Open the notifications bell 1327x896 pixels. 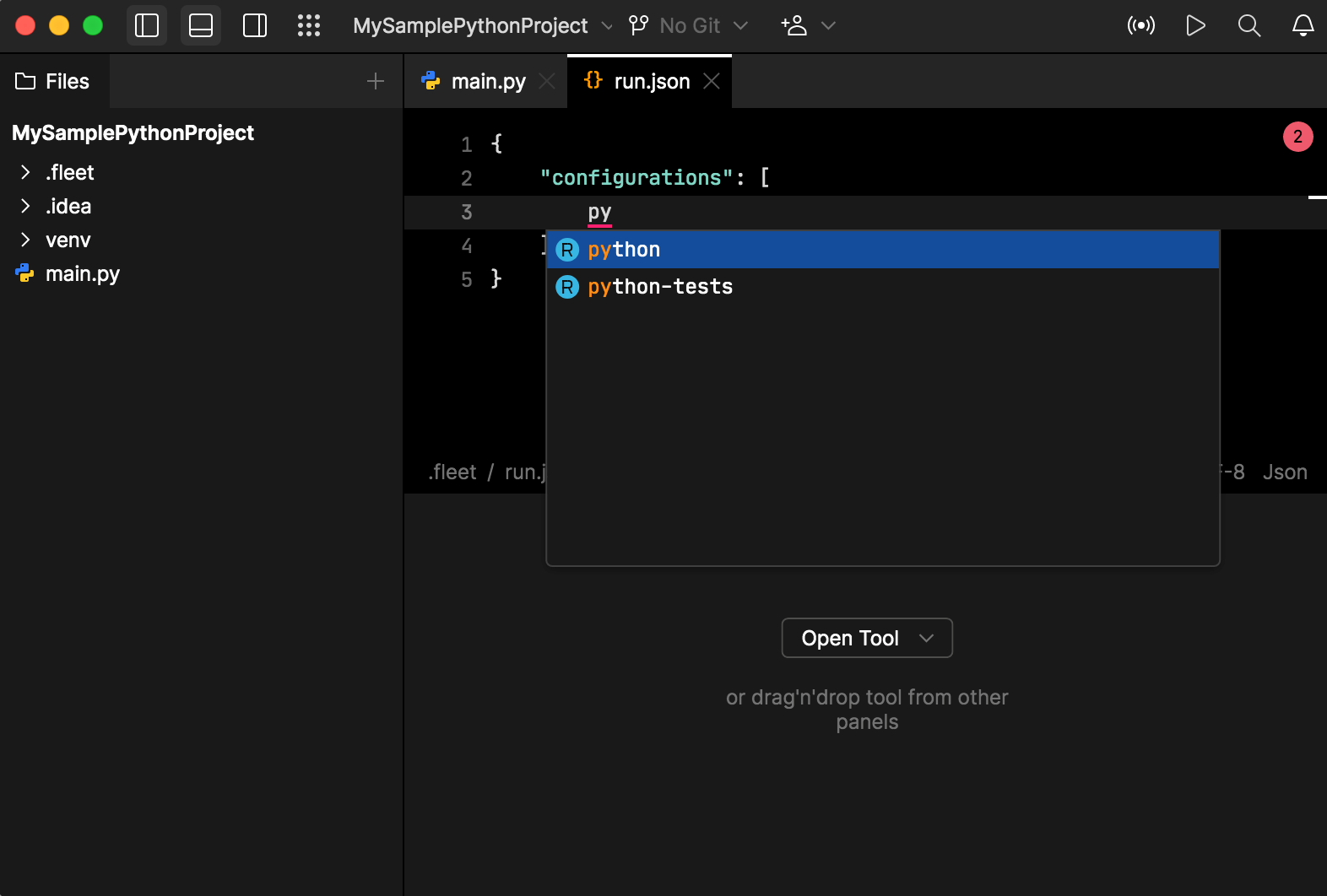1303,25
